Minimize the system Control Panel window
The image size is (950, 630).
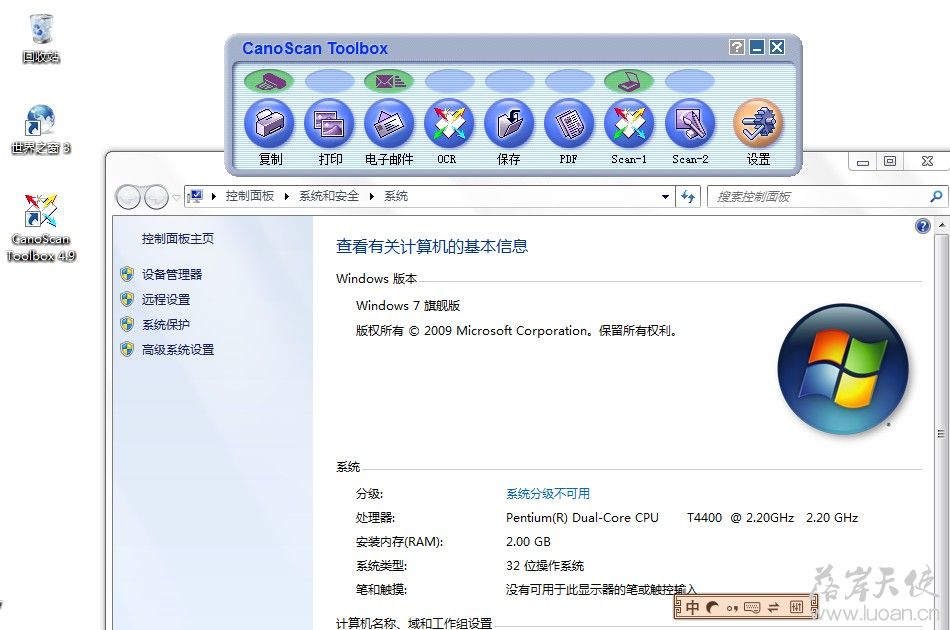tap(863, 161)
